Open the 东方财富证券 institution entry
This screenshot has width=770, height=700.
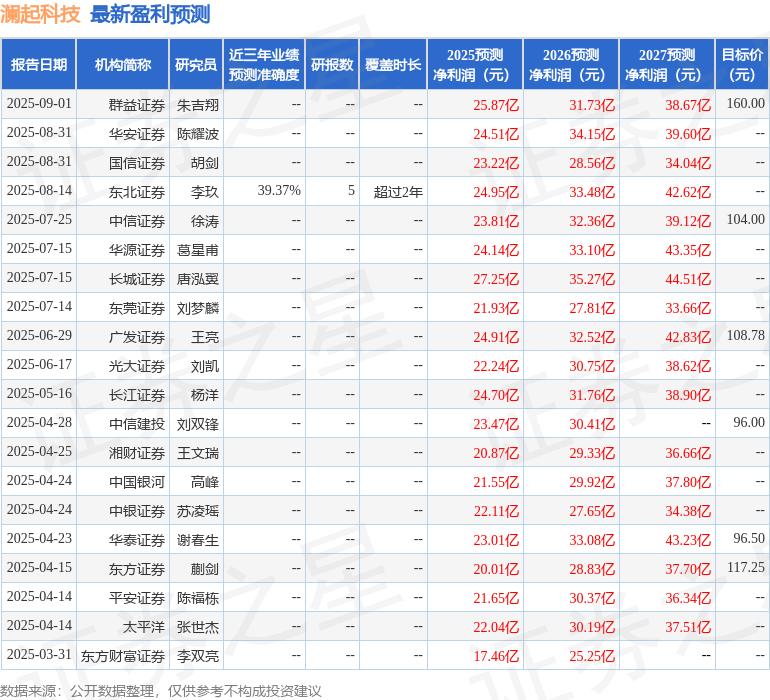123,656
